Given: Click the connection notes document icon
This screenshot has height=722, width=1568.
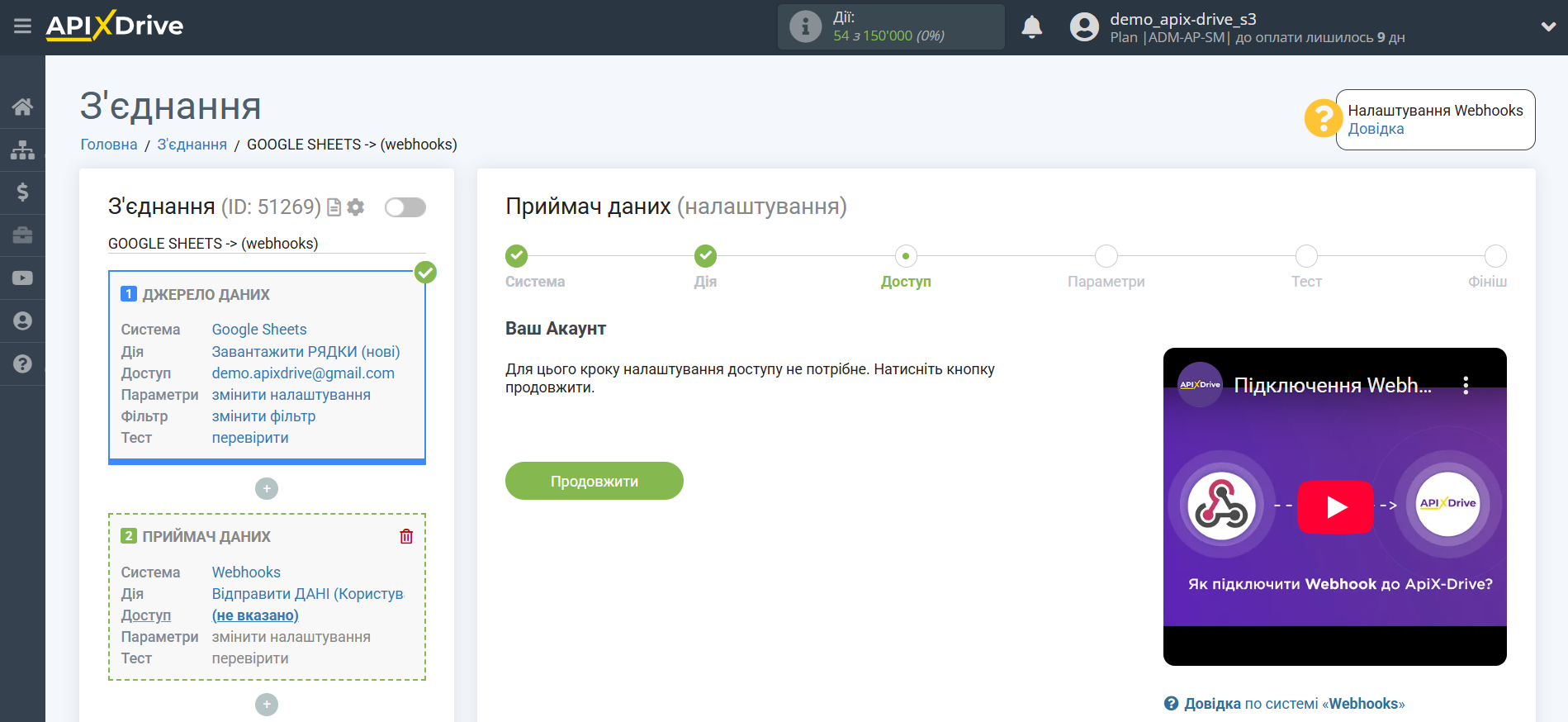Looking at the screenshot, I should point(334,207).
